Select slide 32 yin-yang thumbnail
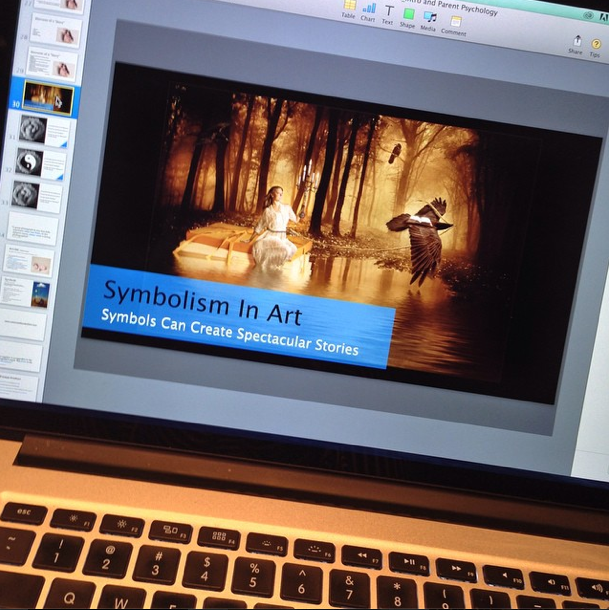609x610 pixels. (40, 165)
